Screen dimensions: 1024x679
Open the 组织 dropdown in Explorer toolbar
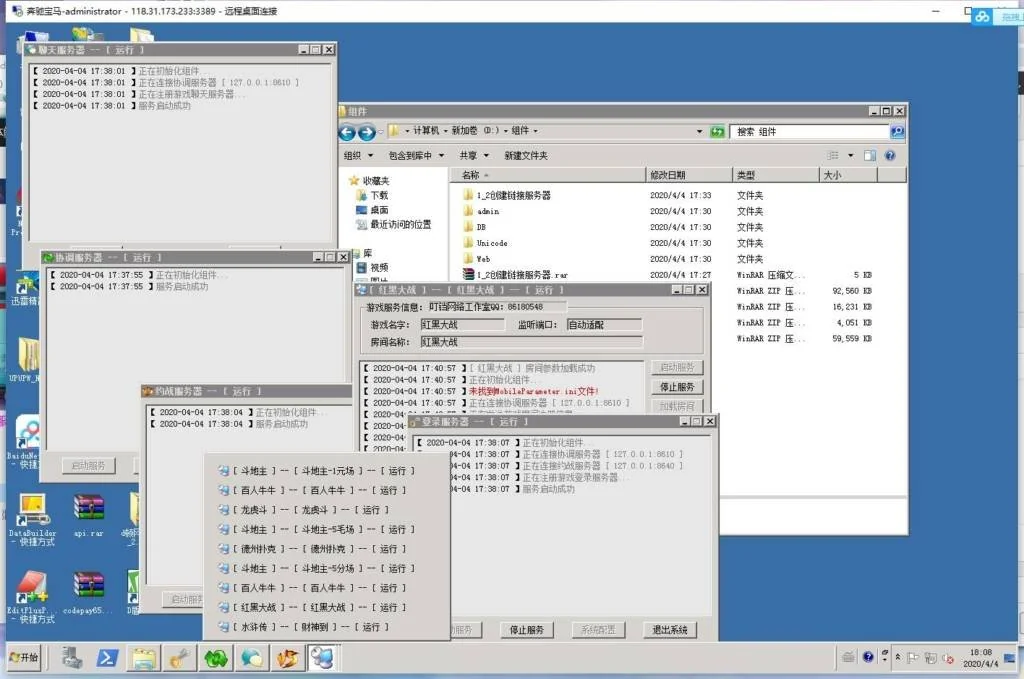point(358,156)
